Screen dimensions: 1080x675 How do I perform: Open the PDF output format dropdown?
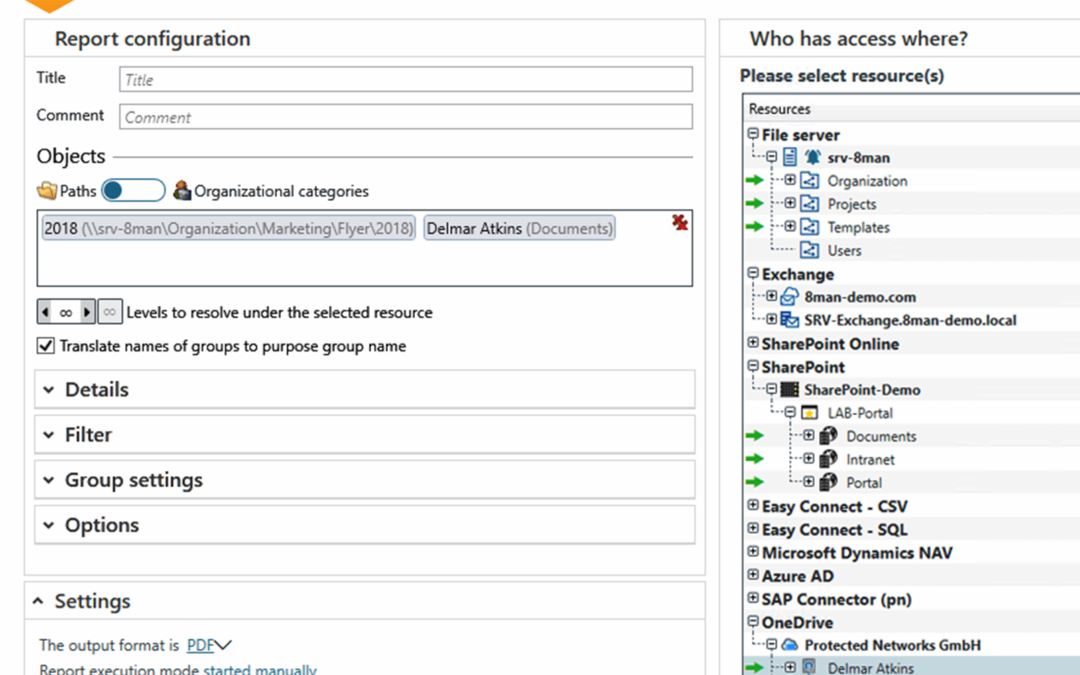click(209, 645)
